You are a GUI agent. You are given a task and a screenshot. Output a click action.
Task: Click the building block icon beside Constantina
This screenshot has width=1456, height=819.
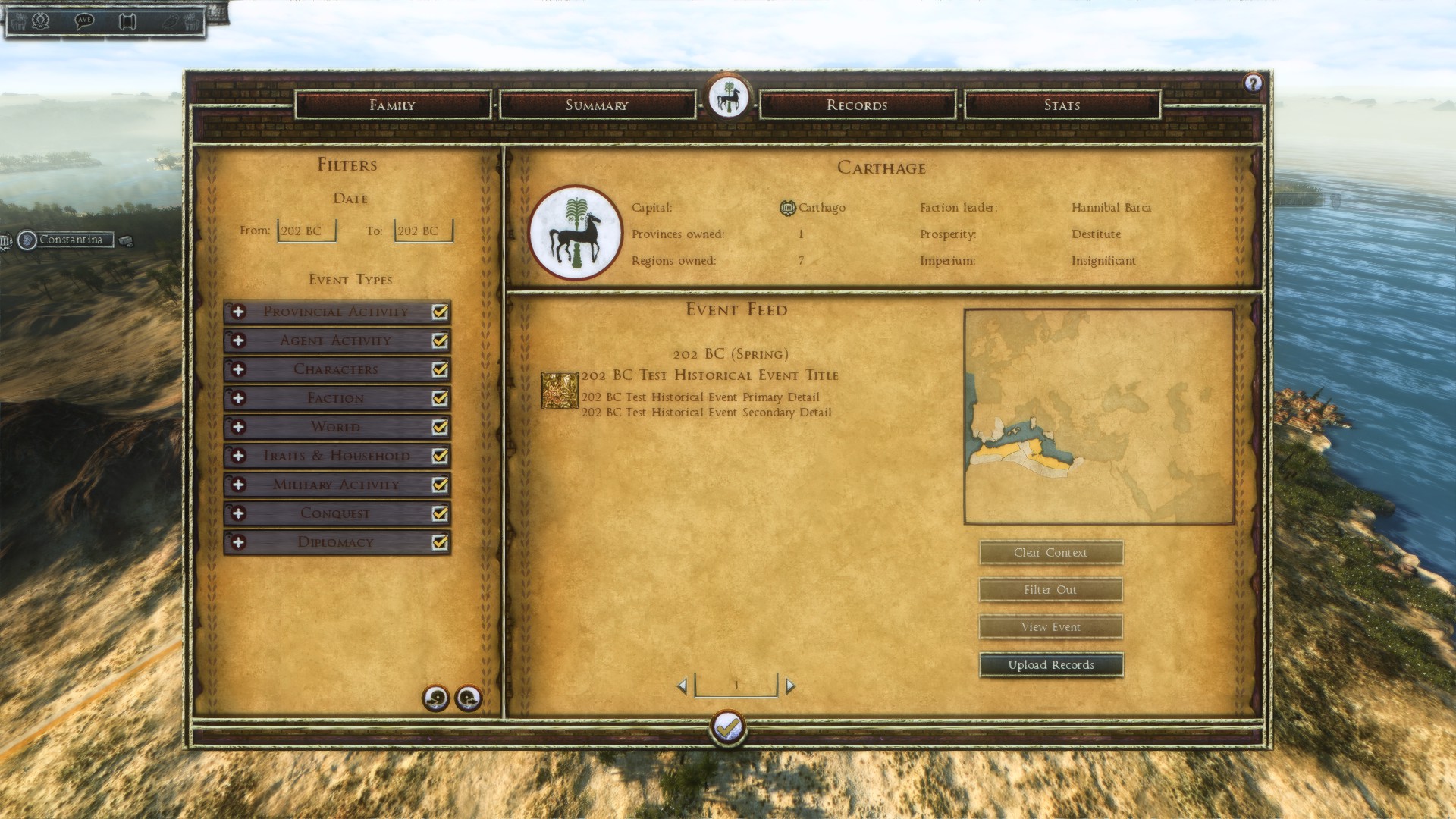click(x=126, y=241)
